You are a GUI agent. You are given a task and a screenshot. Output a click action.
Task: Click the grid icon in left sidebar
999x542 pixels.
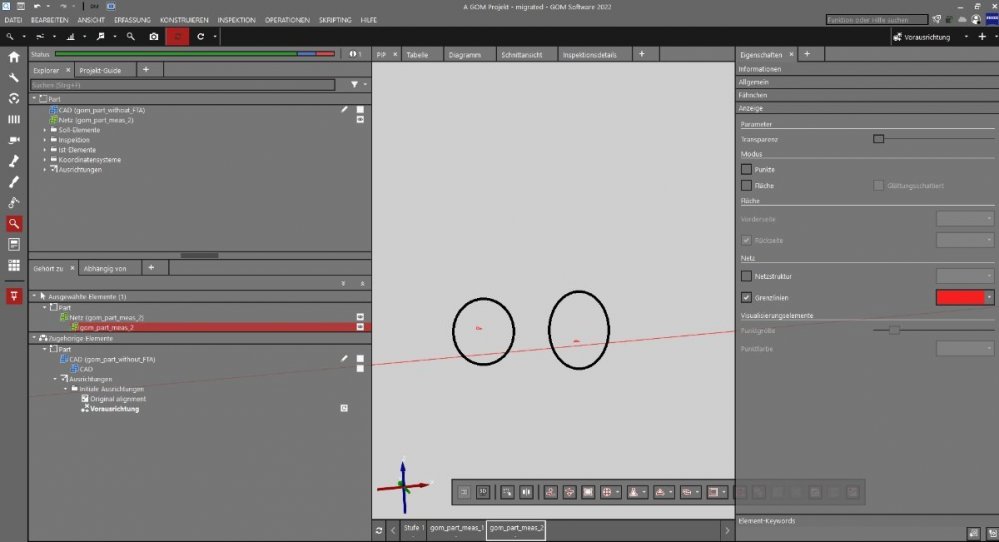click(14, 266)
